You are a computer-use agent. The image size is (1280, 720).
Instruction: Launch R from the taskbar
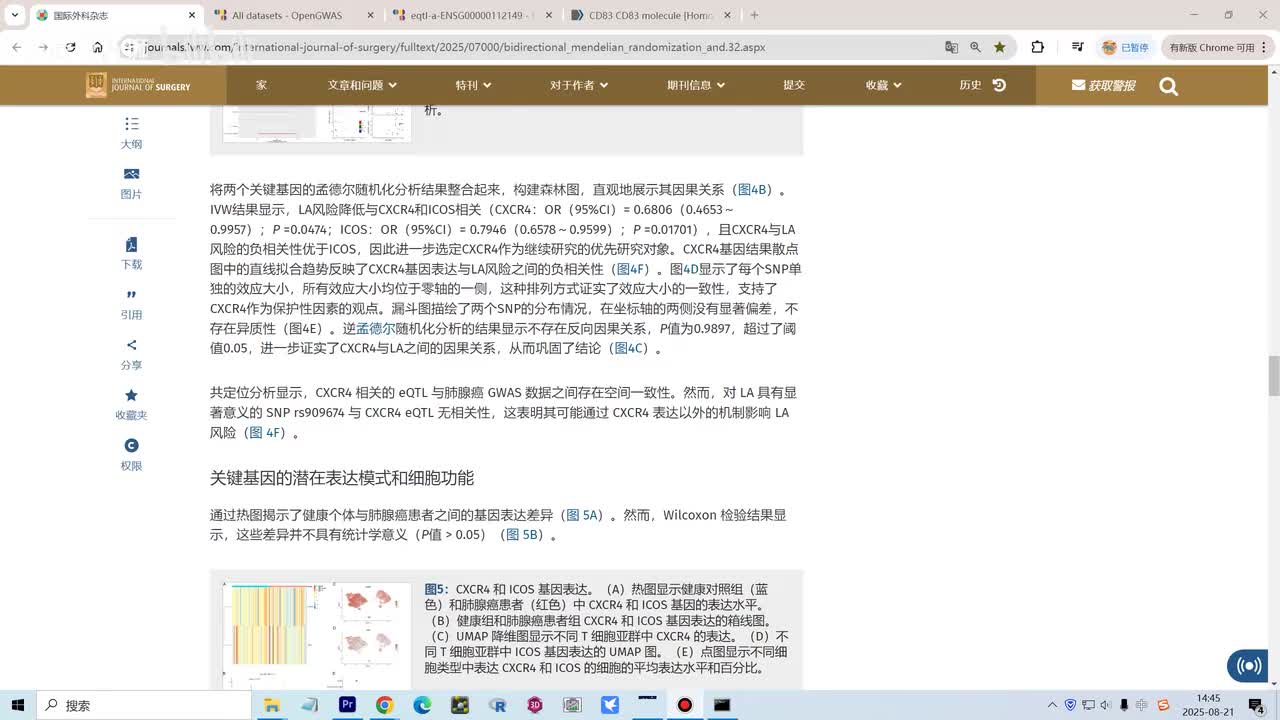[497, 705]
